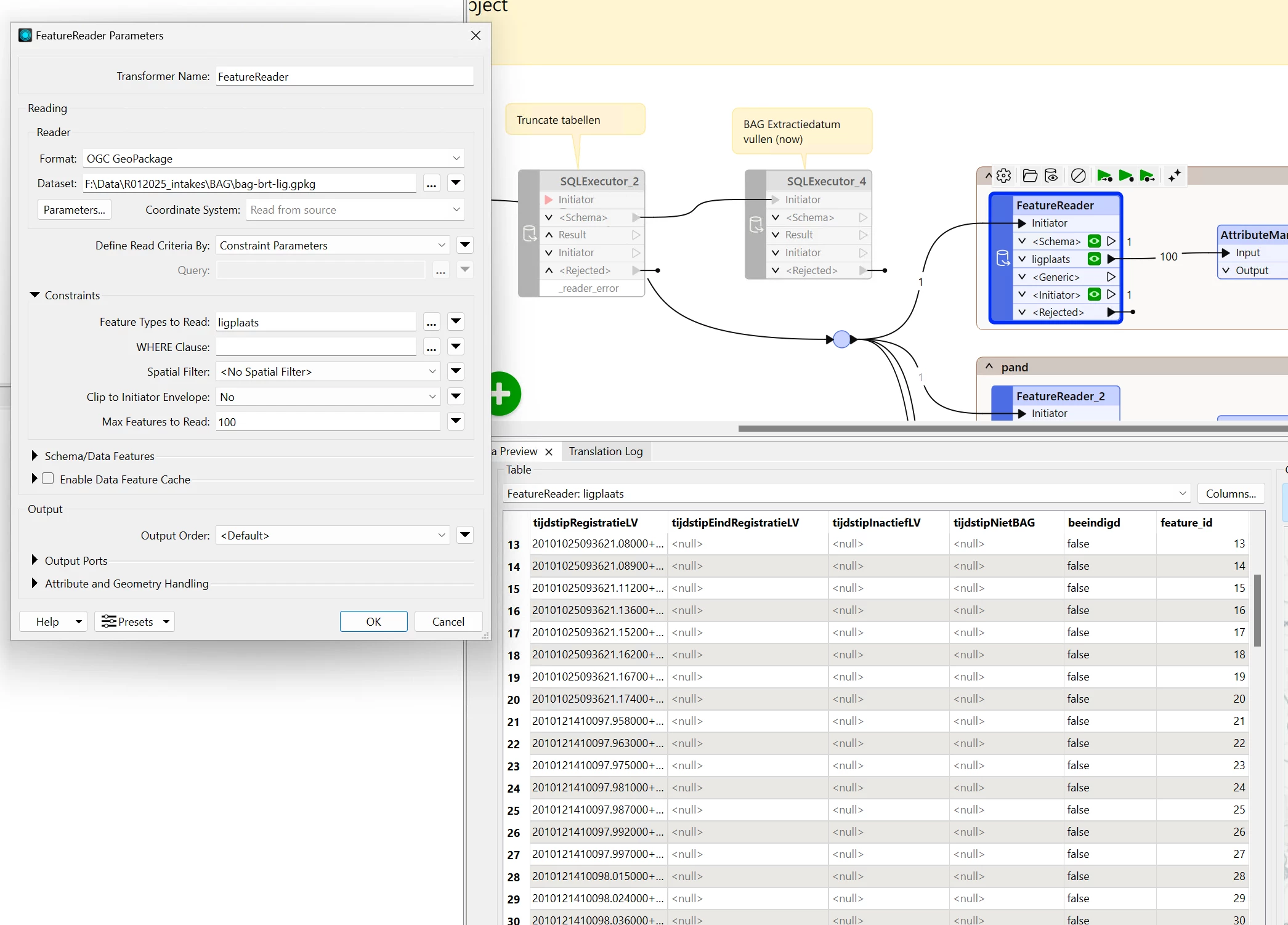Click the Max Features to Read field
Viewport: 1288px width, 925px height.
[x=327, y=422]
